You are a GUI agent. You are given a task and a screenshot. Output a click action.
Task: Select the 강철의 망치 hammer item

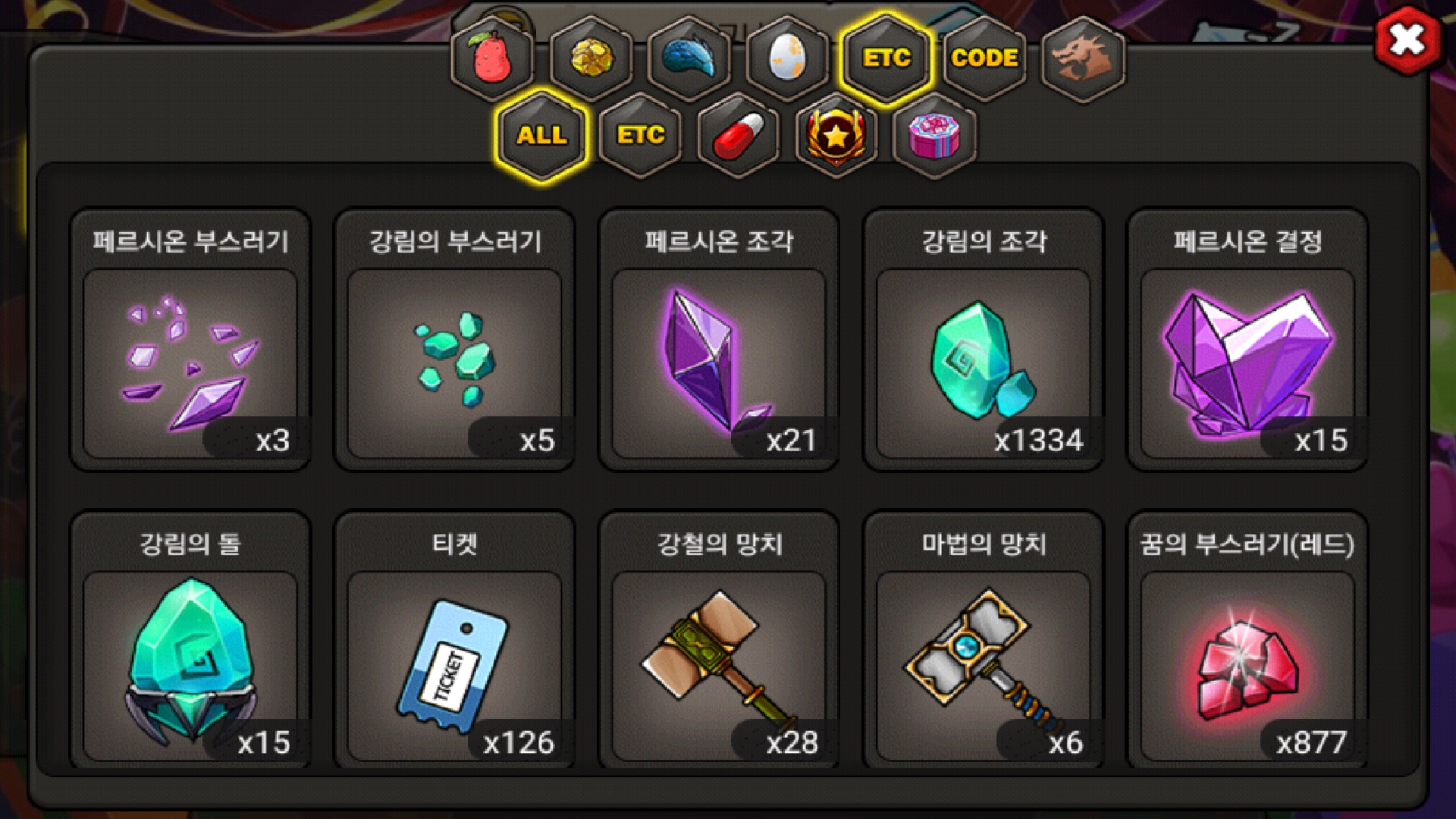[719, 641]
